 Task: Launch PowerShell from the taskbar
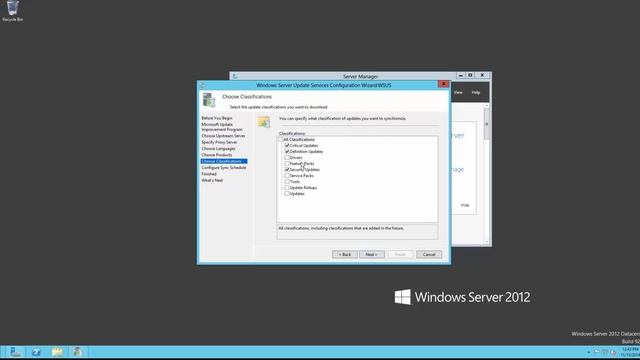click(x=36, y=352)
